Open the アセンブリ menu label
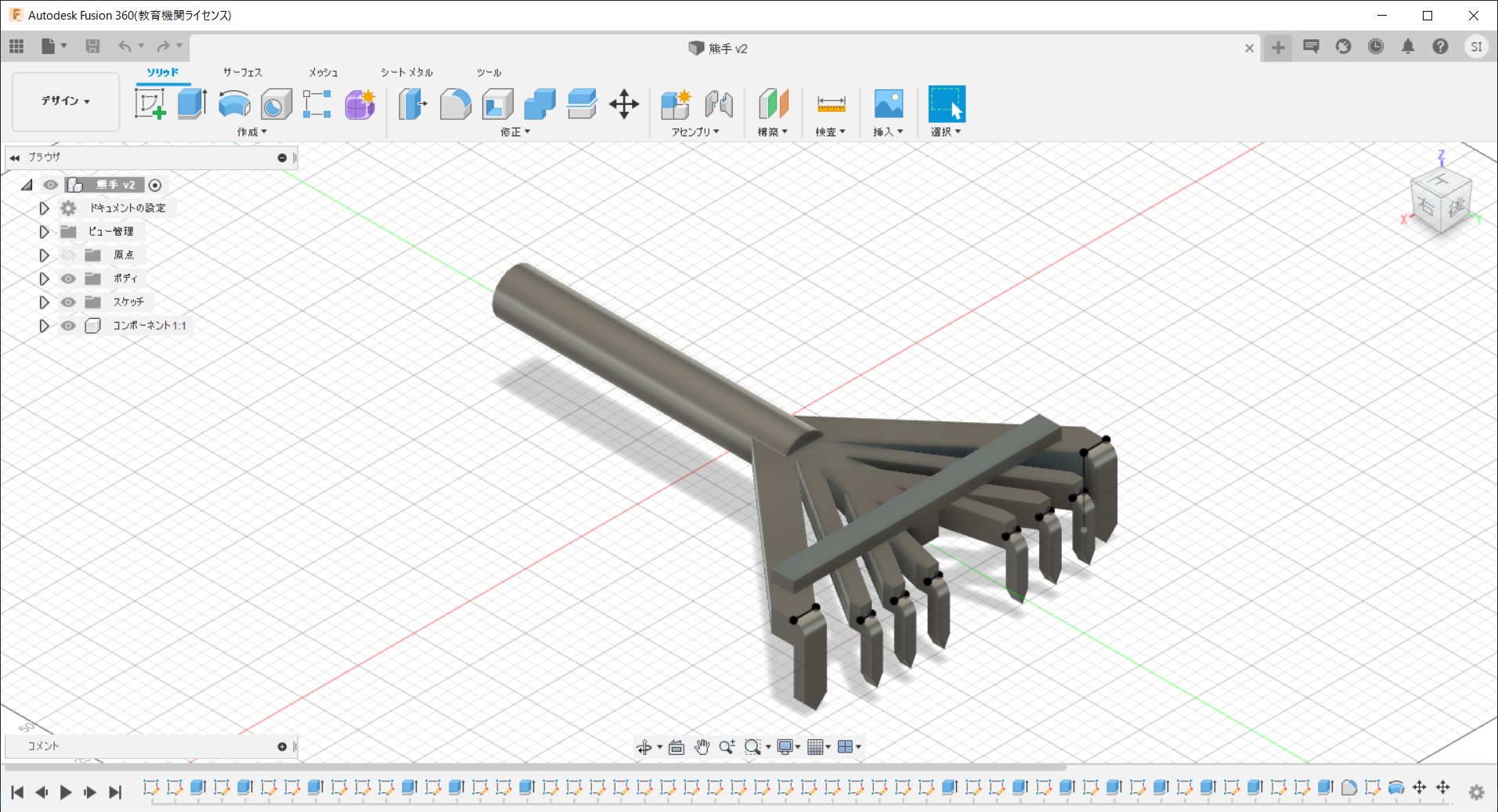The width and height of the screenshot is (1498, 812). (x=695, y=132)
